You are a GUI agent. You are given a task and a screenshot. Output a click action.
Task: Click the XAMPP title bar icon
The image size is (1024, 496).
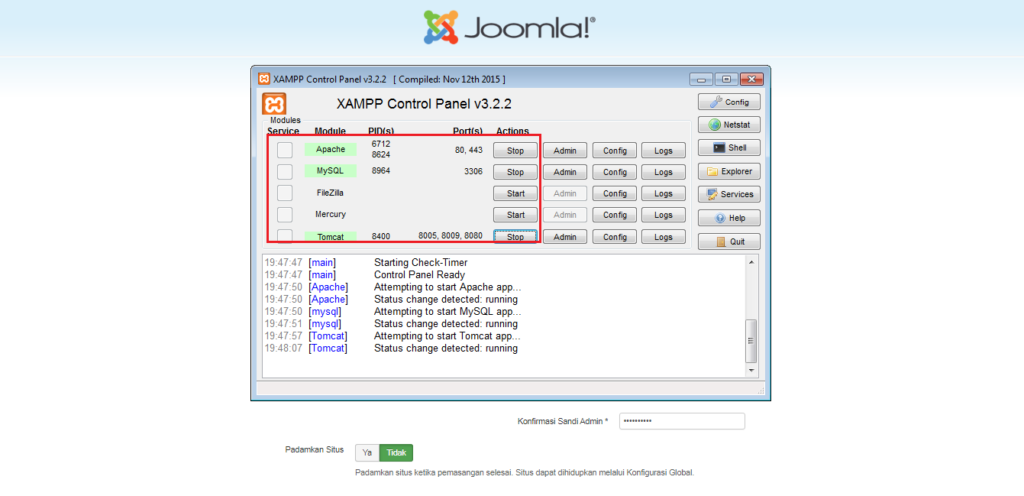click(x=264, y=80)
